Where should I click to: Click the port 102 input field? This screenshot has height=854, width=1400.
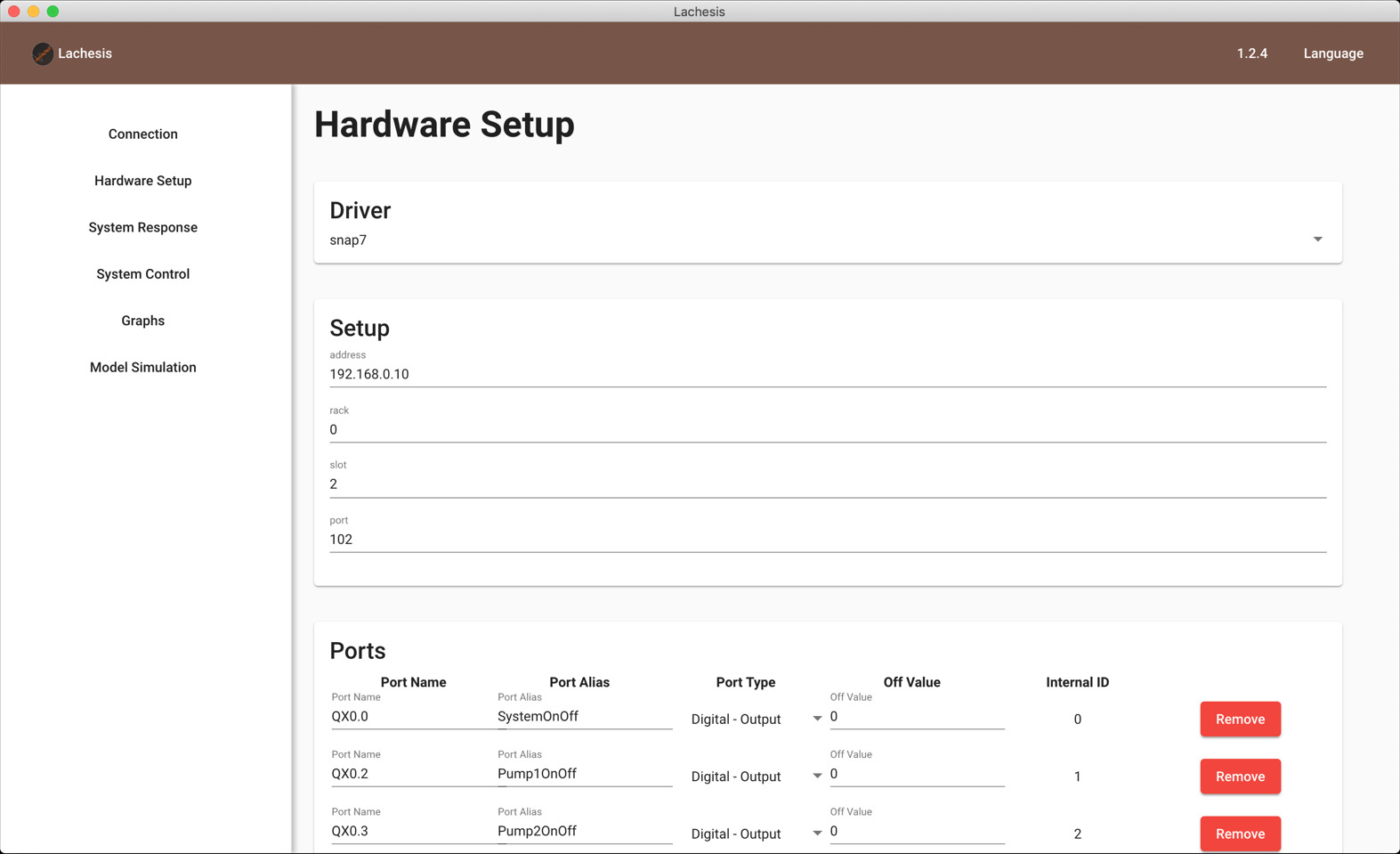click(x=828, y=540)
